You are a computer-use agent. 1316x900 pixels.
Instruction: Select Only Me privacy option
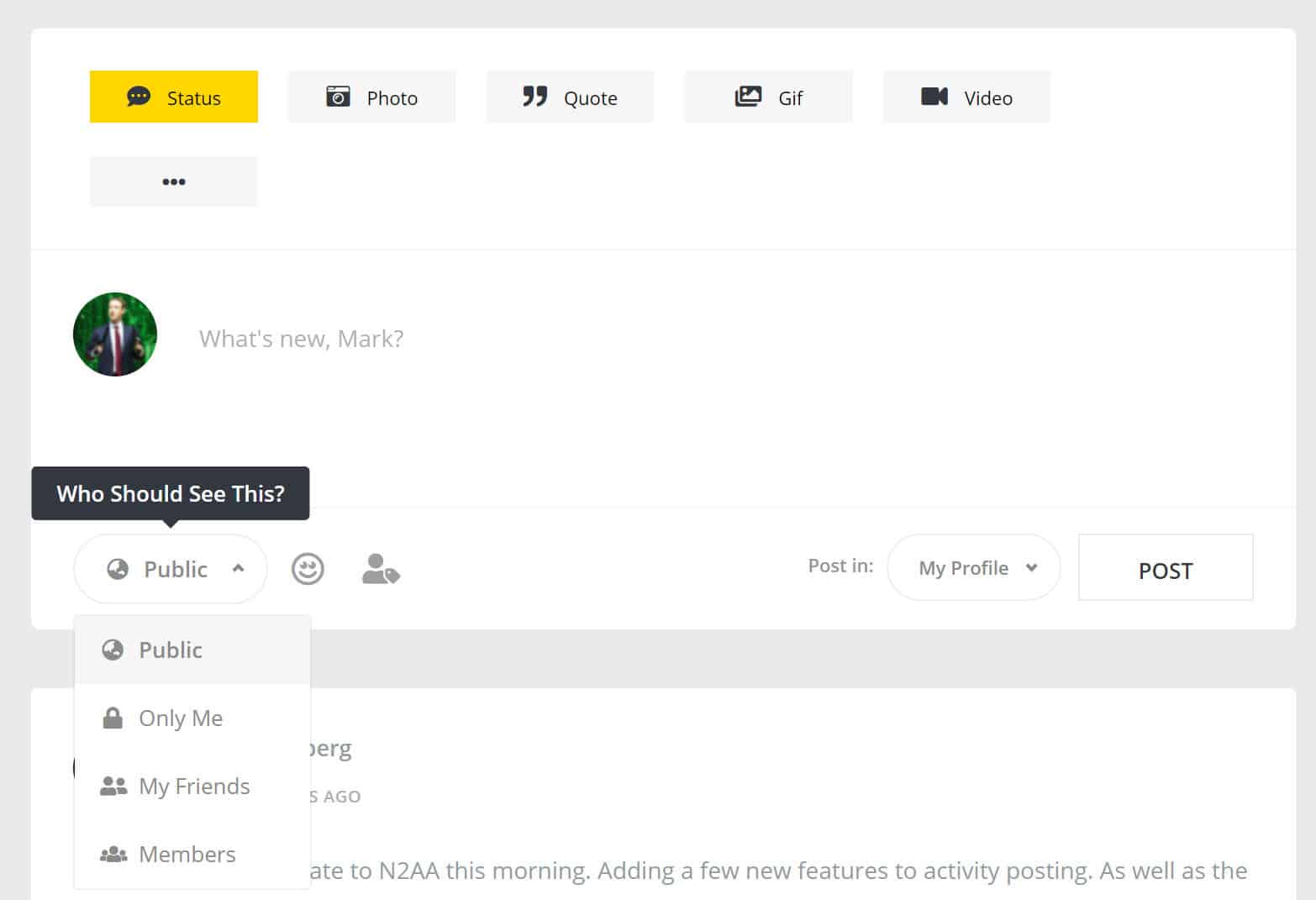click(192, 718)
